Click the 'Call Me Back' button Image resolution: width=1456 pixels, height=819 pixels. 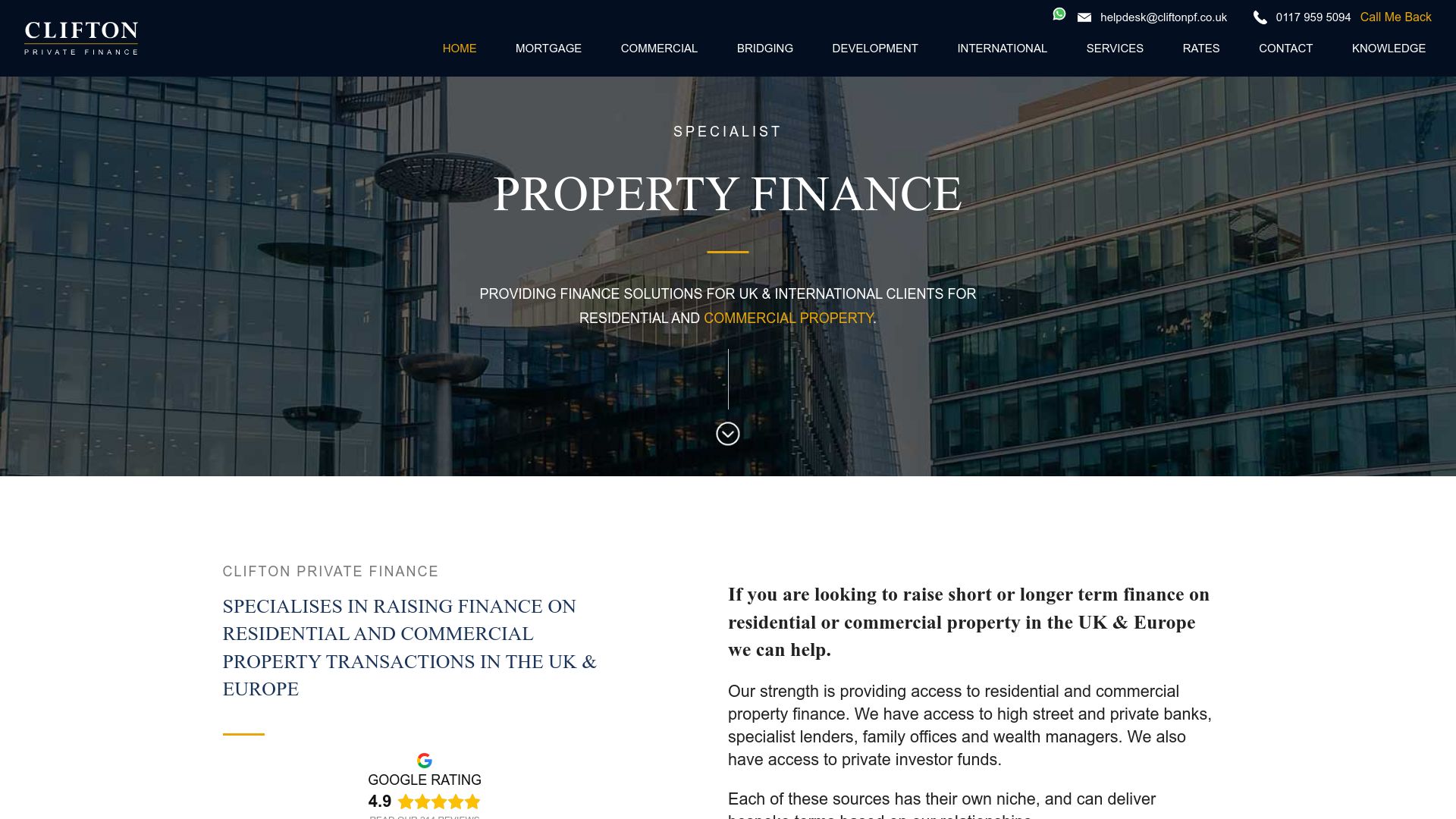click(x=1395, y=16)
